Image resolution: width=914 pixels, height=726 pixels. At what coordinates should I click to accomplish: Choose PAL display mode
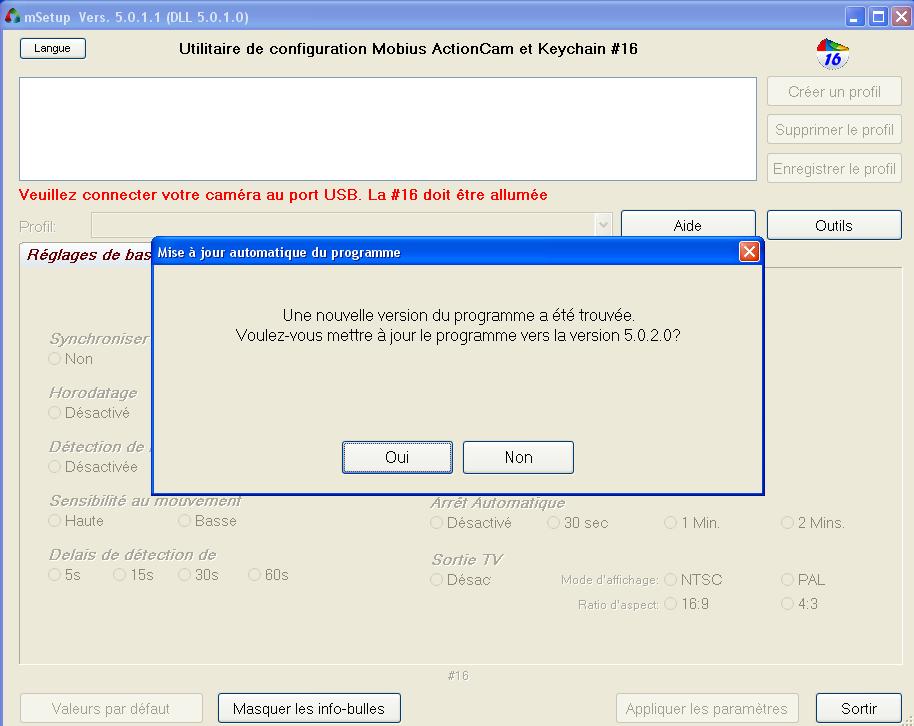[x=788, y=580]
